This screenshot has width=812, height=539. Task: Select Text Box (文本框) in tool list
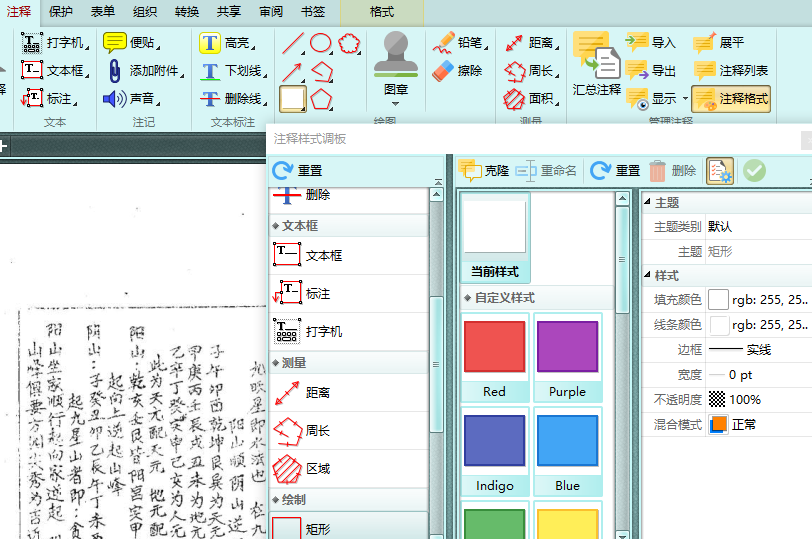tap(349, 255)
